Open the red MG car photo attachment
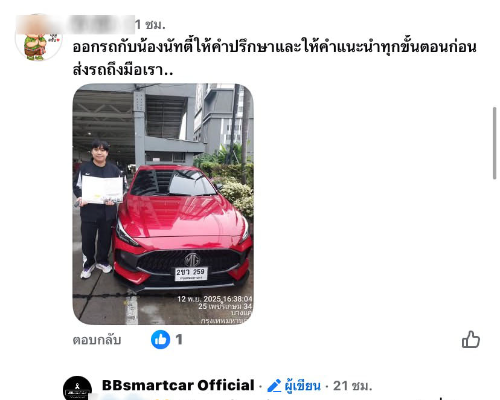500x400 pixels. tap(163, 204)
